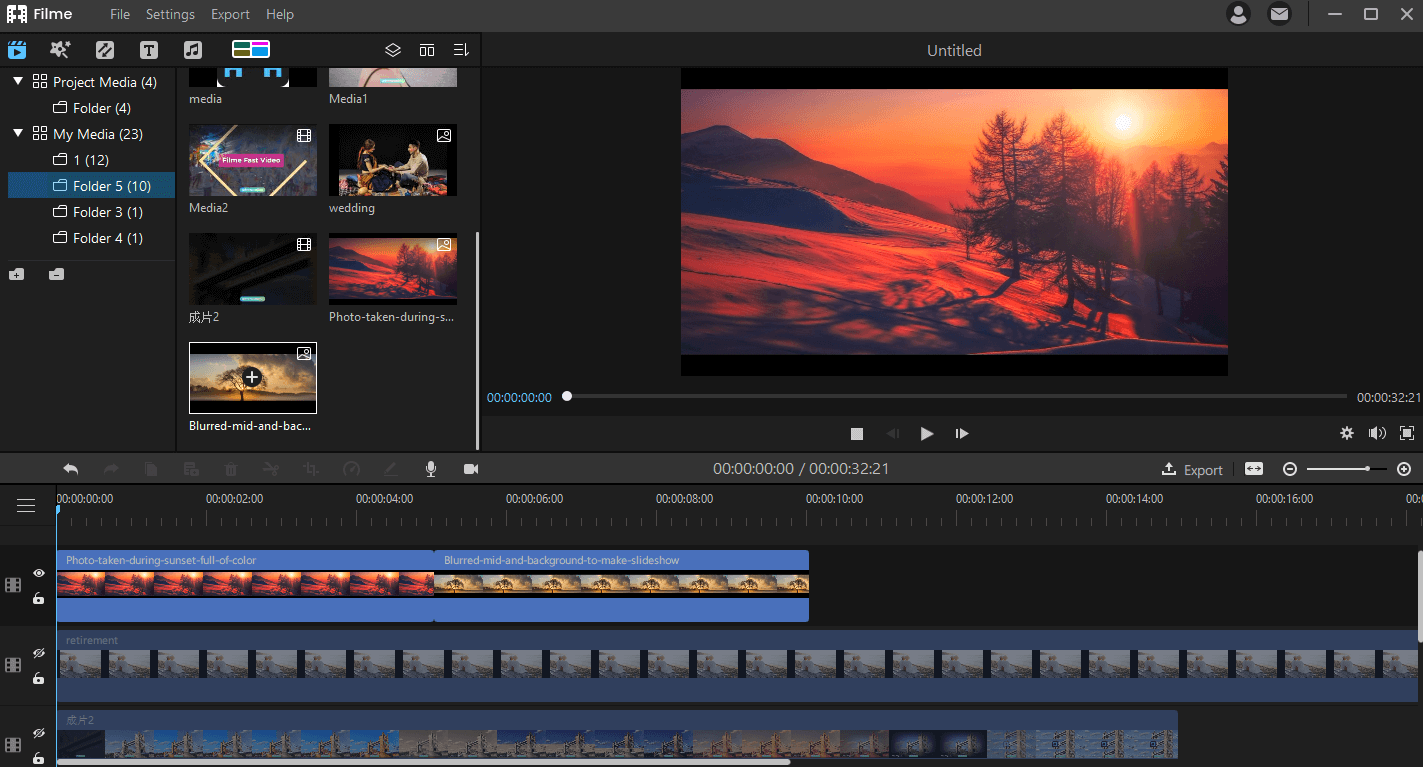1423x767 pixels.
Task: Click the camera screen record icon
Action: click(x=471, y=469)
